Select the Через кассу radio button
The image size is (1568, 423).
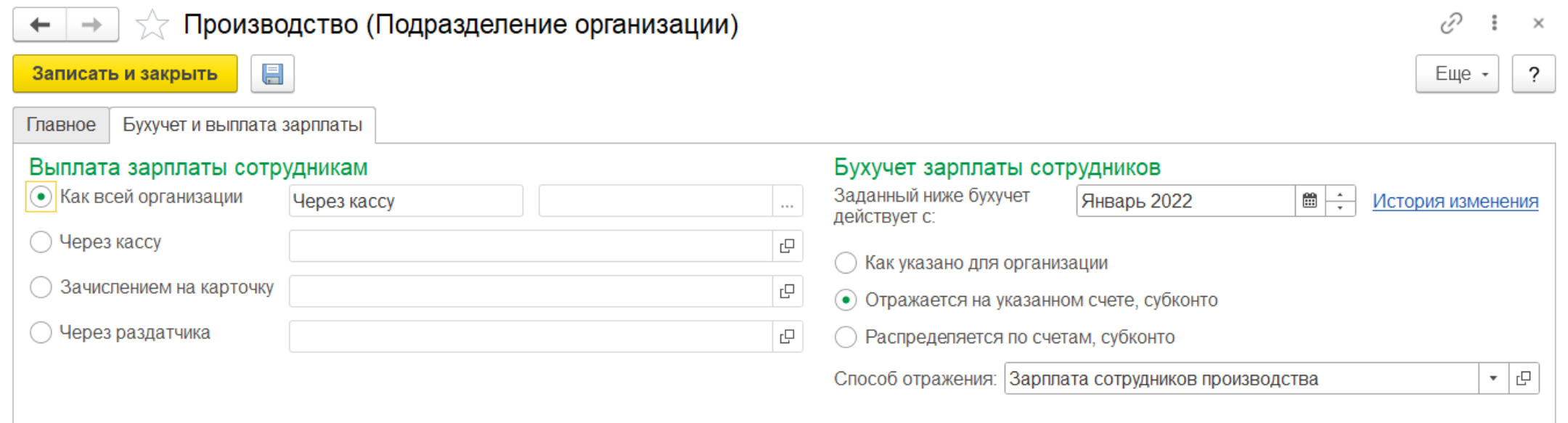[x=41, y=242]
